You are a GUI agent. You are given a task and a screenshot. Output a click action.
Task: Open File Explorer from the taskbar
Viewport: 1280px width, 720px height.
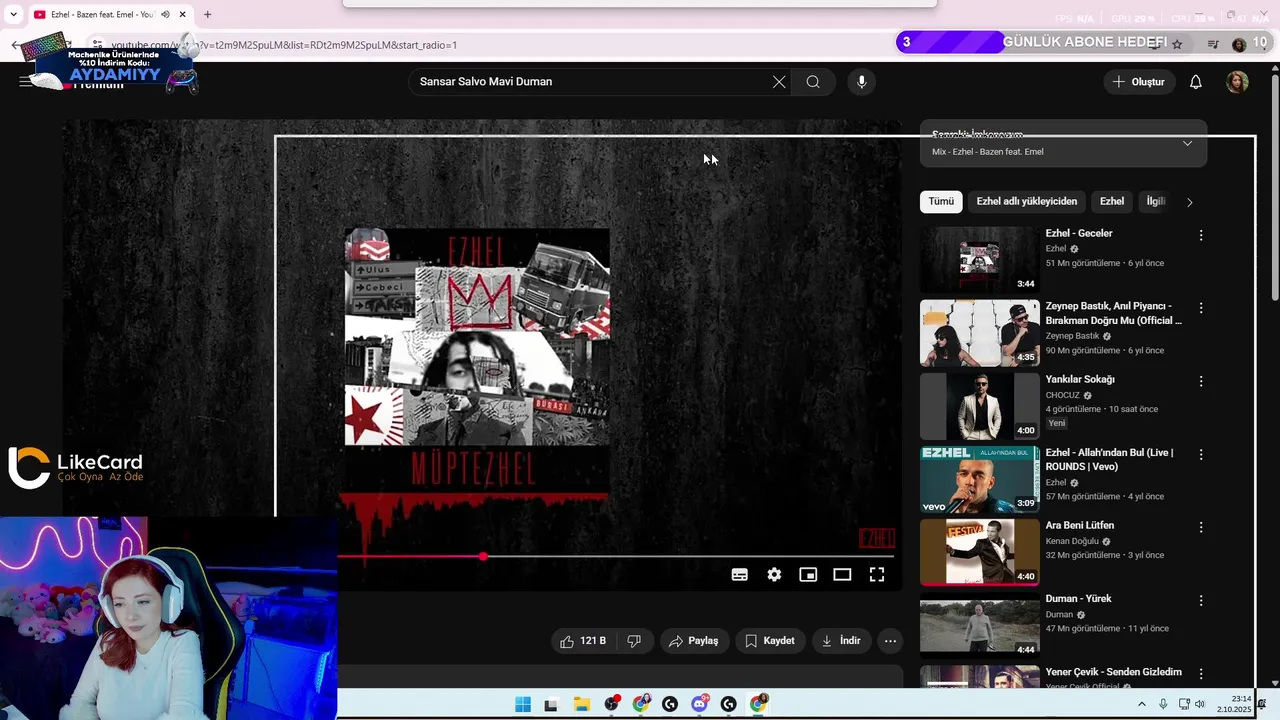[x=581, y=704]
